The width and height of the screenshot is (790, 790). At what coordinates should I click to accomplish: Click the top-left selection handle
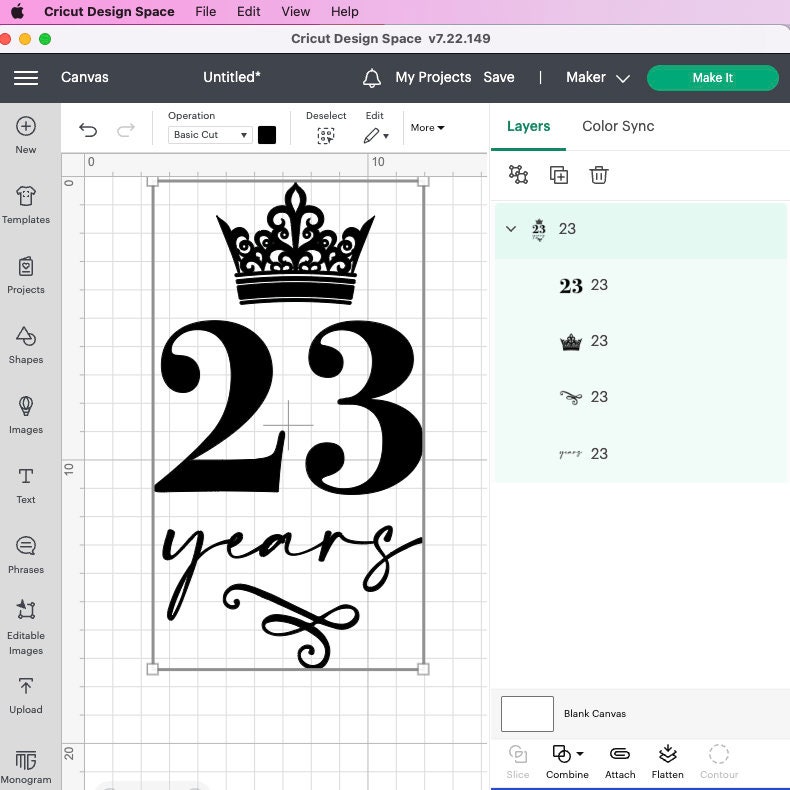153,181
